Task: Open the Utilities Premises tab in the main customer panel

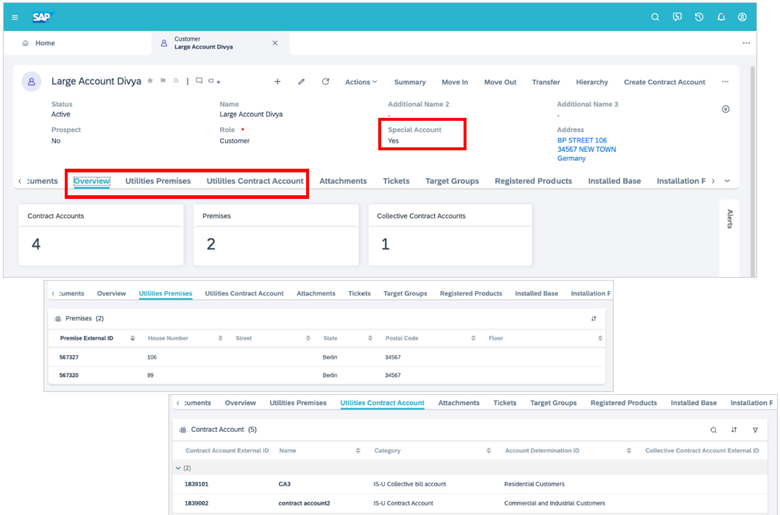Action: coord(158,181)
